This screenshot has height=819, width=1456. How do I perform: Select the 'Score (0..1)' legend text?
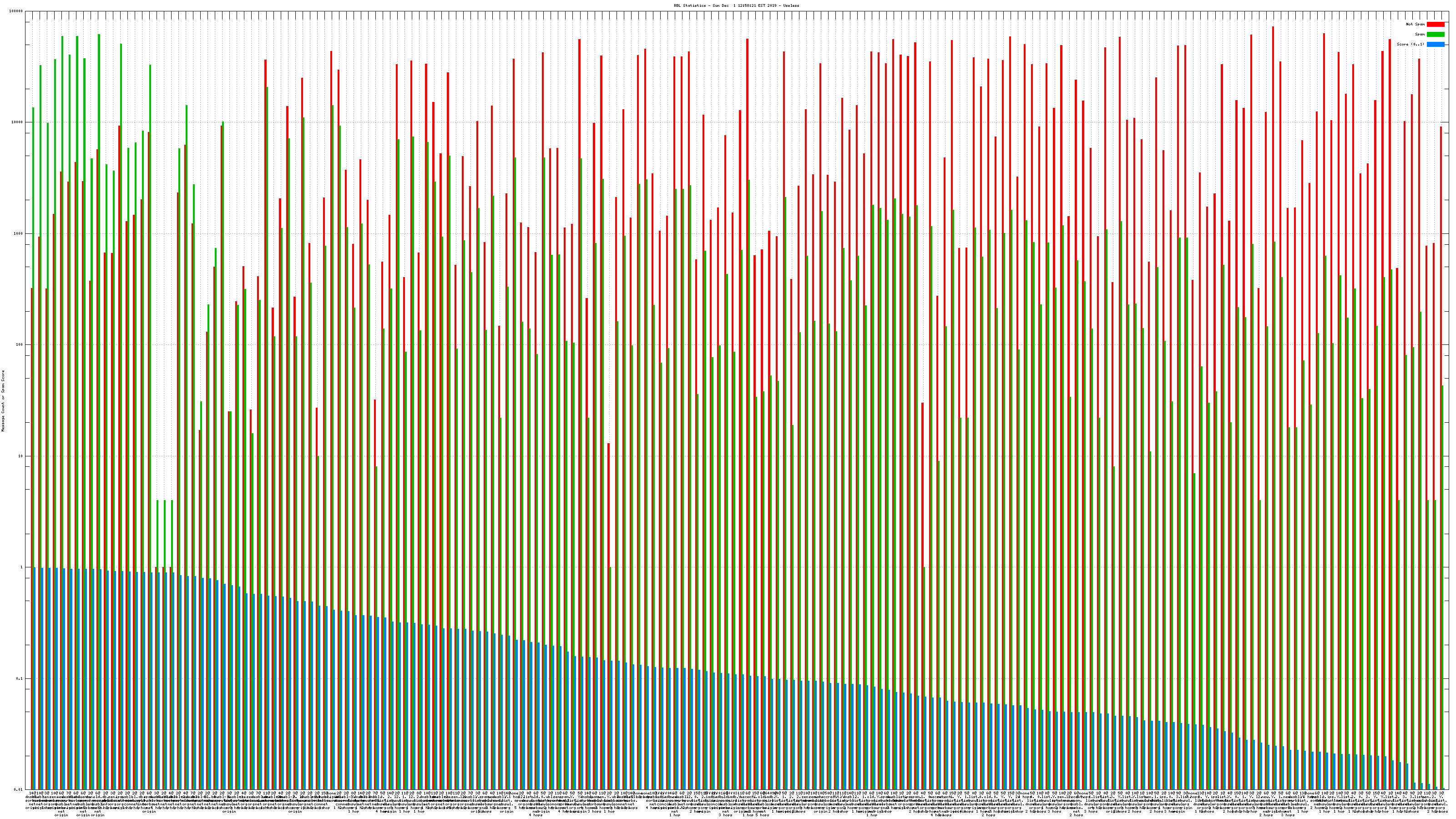click(x=1410, y=44)
